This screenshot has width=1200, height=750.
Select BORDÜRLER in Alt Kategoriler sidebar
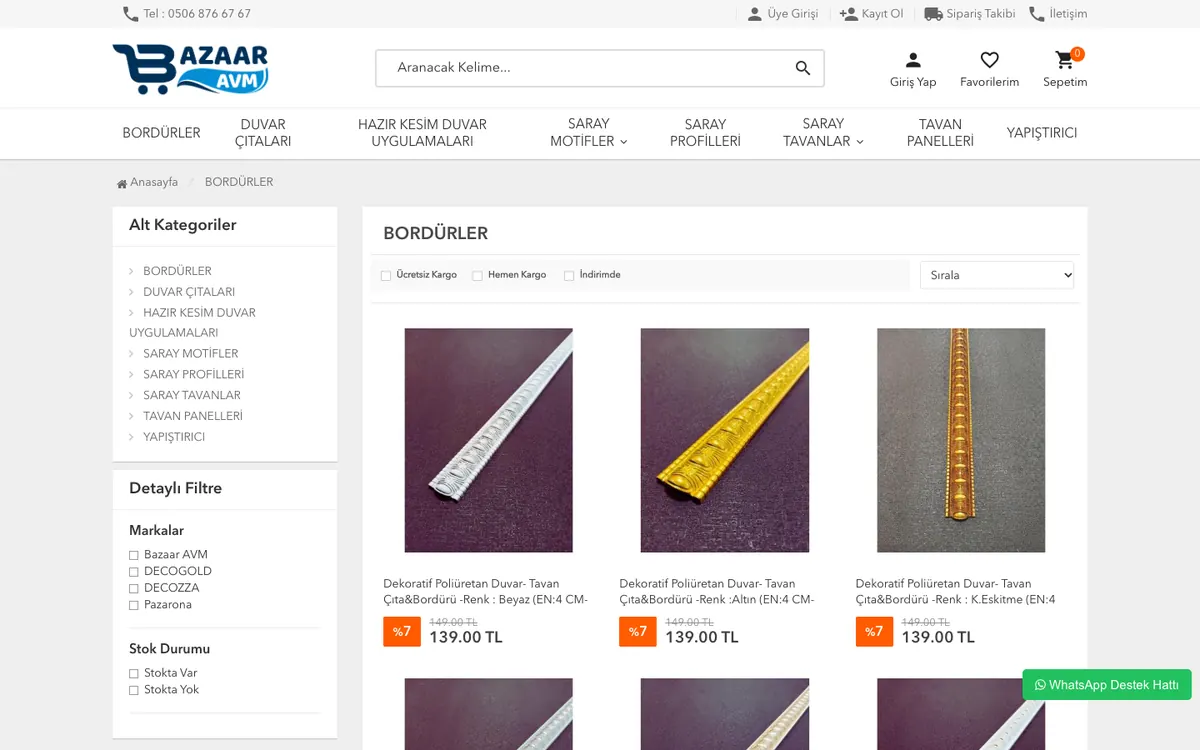pos(177,272)
